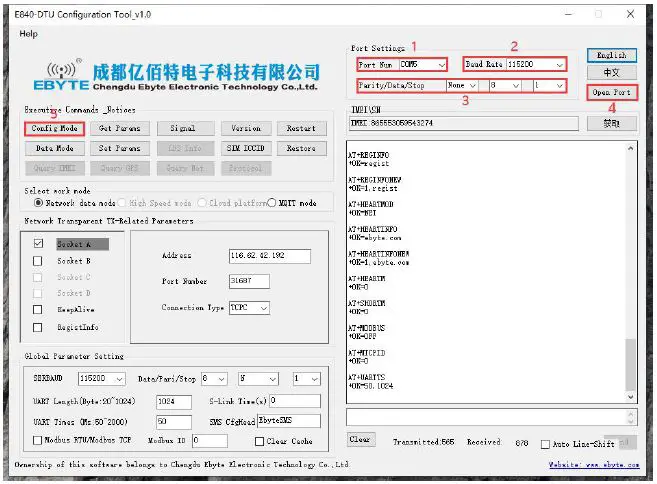Open the serial port with Open Port
The image size is (657, 484).
coord(612,92)
